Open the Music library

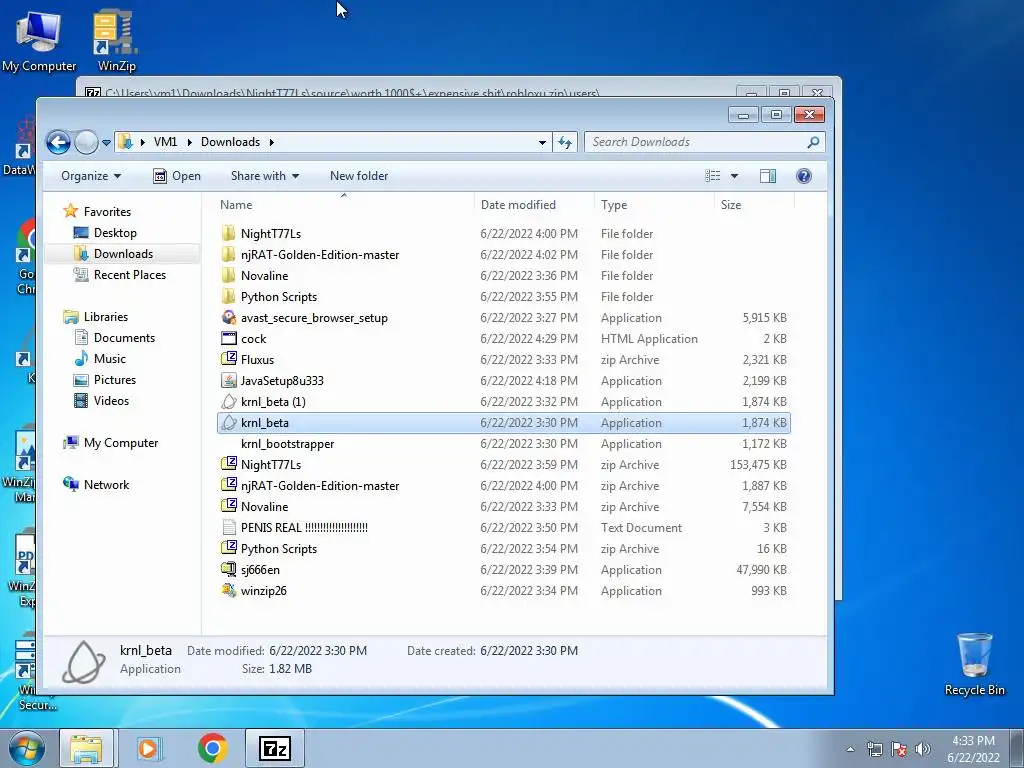pos(109,359)
